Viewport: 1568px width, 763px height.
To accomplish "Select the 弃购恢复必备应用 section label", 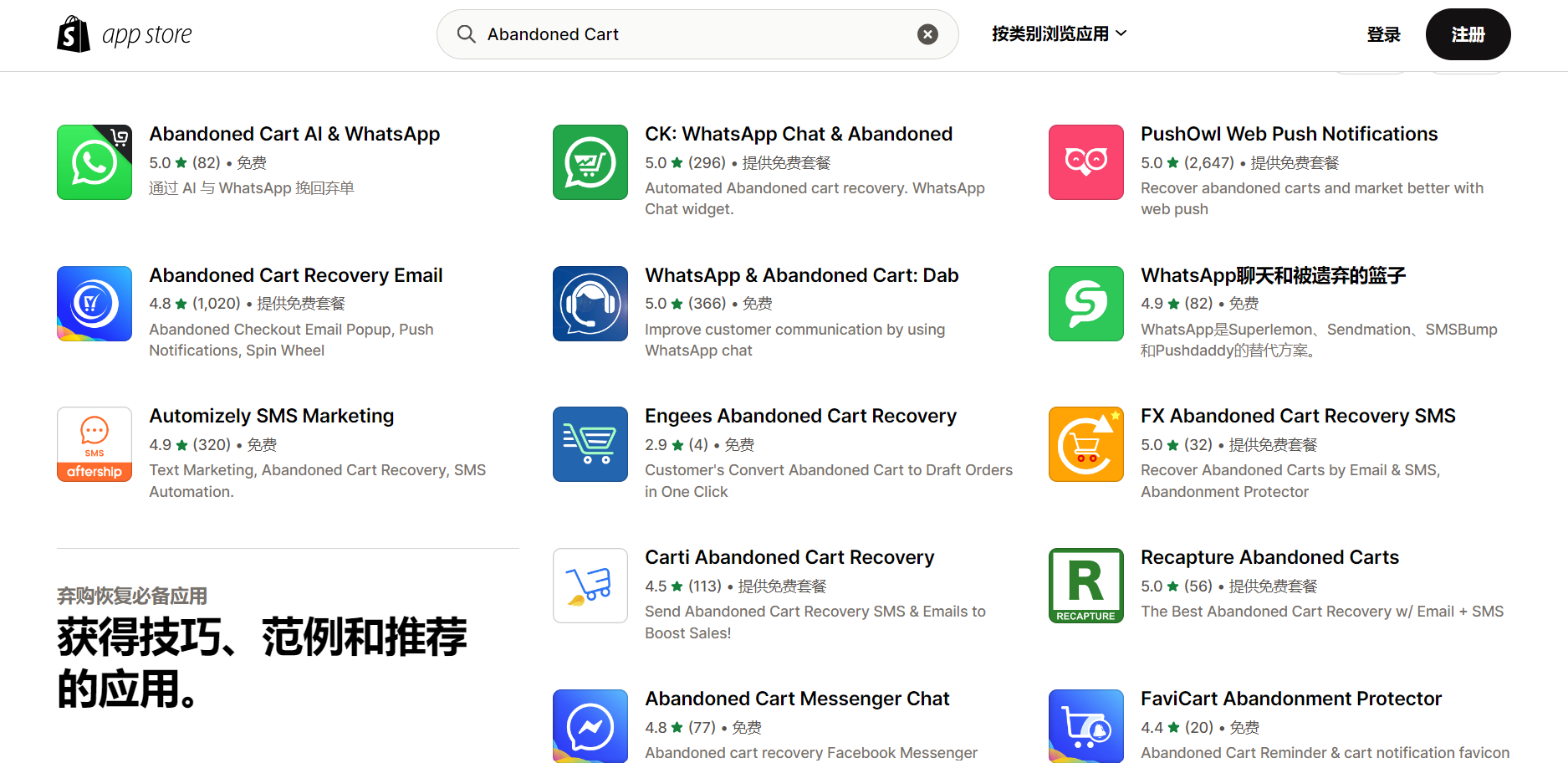I will [132, 596].
